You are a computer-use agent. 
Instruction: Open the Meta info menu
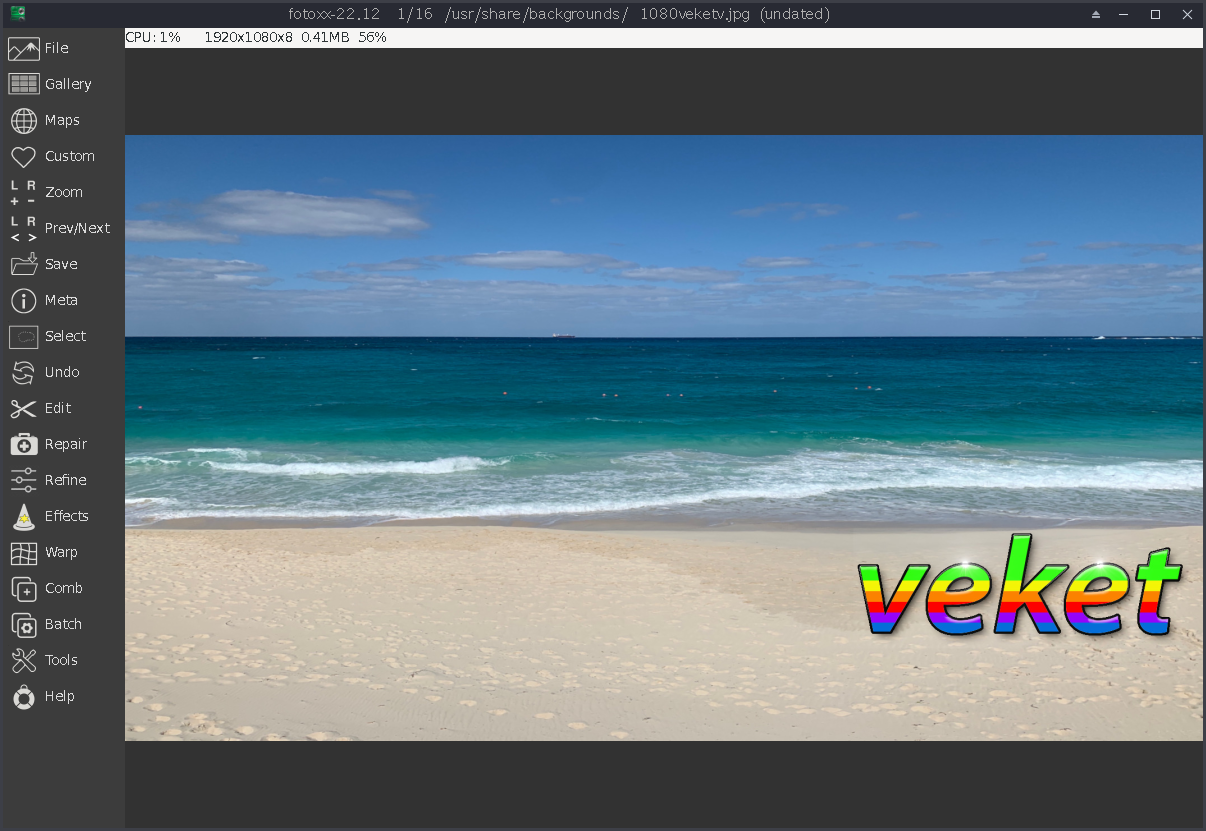pyautogui.click(x=44, y=300)
